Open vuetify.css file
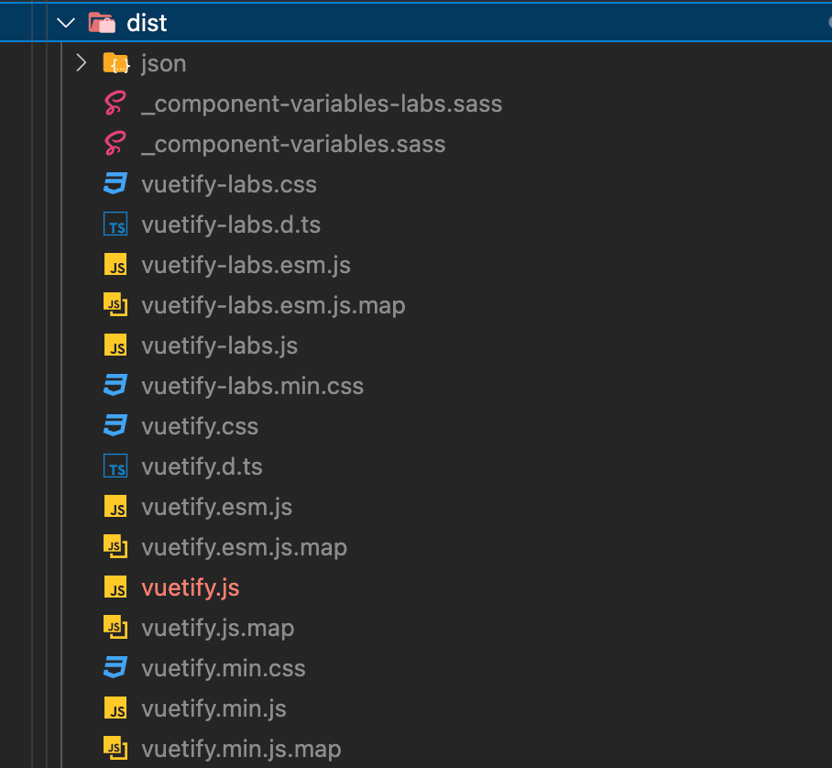This screenshot has height=768, width=832. click(x=200, y=427)
